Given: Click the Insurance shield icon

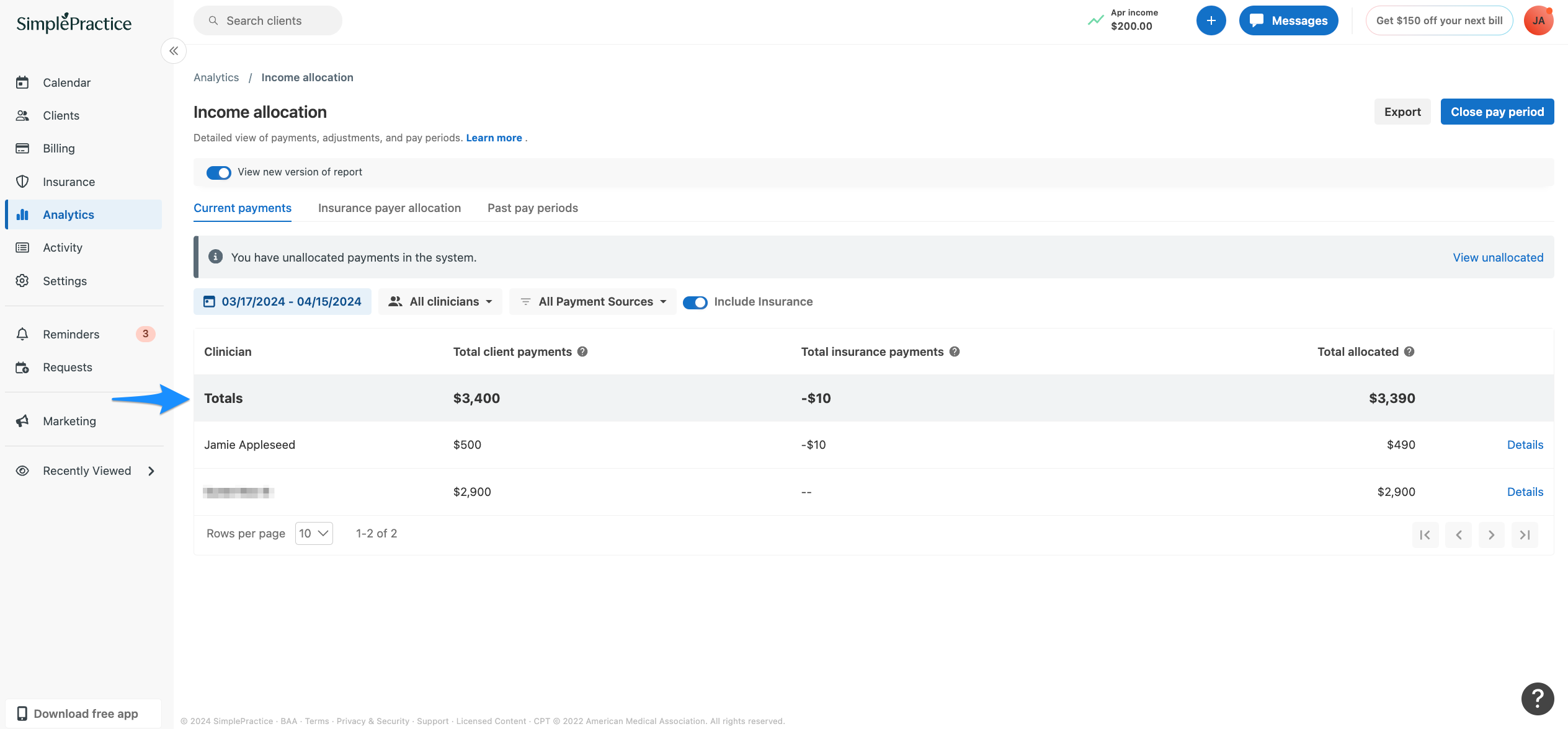Looking at the screenshot, I should click(x=22, y=182).
